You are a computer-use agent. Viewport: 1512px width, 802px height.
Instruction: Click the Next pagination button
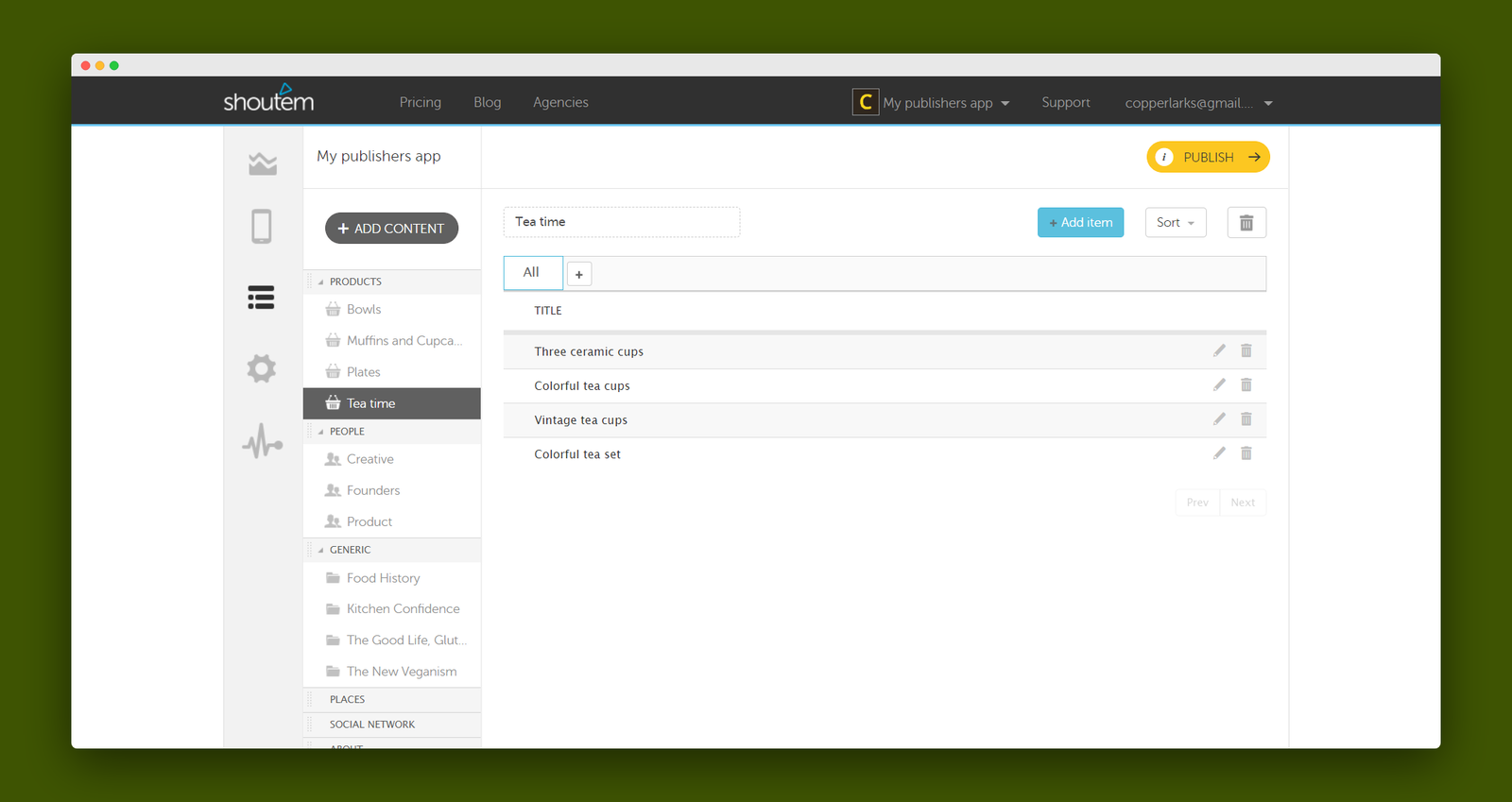point(1243,503)
